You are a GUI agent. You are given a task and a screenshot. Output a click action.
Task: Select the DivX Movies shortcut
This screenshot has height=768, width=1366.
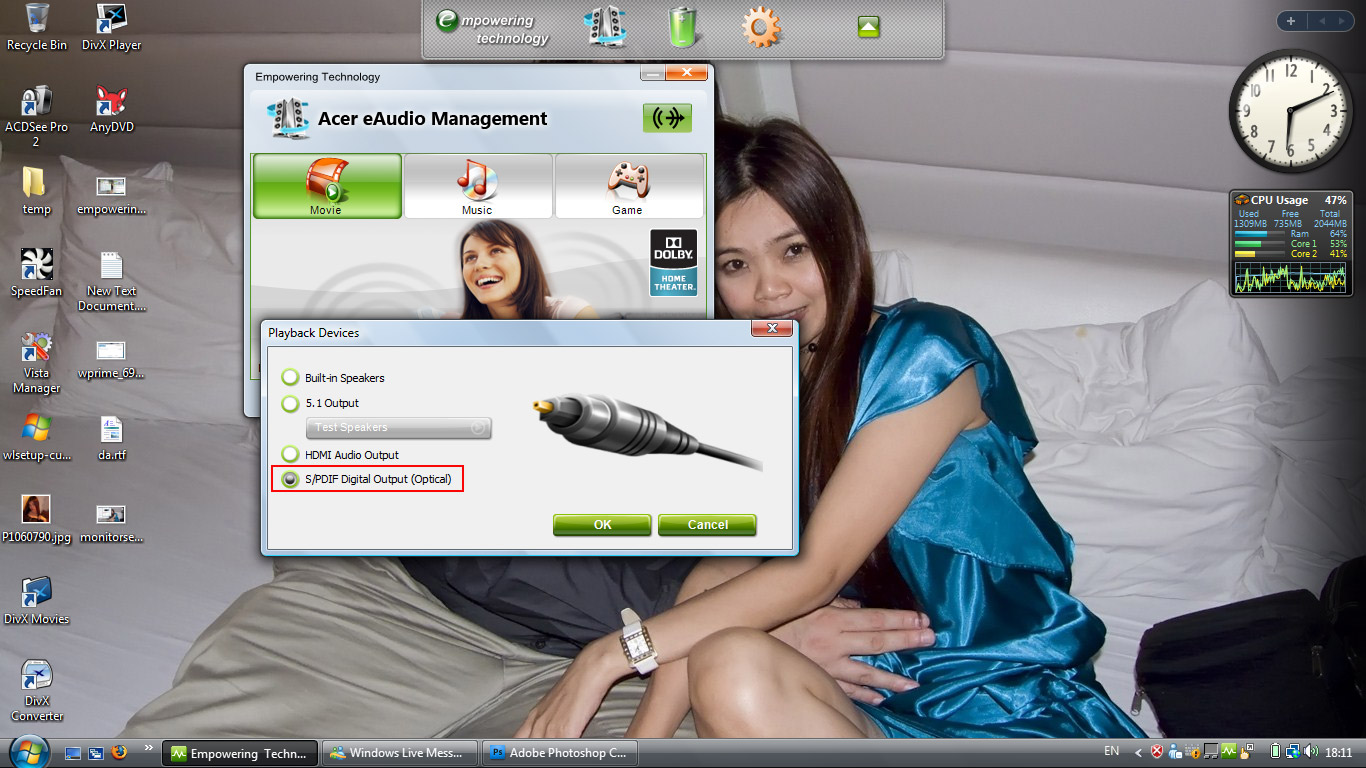pos(37,601)
